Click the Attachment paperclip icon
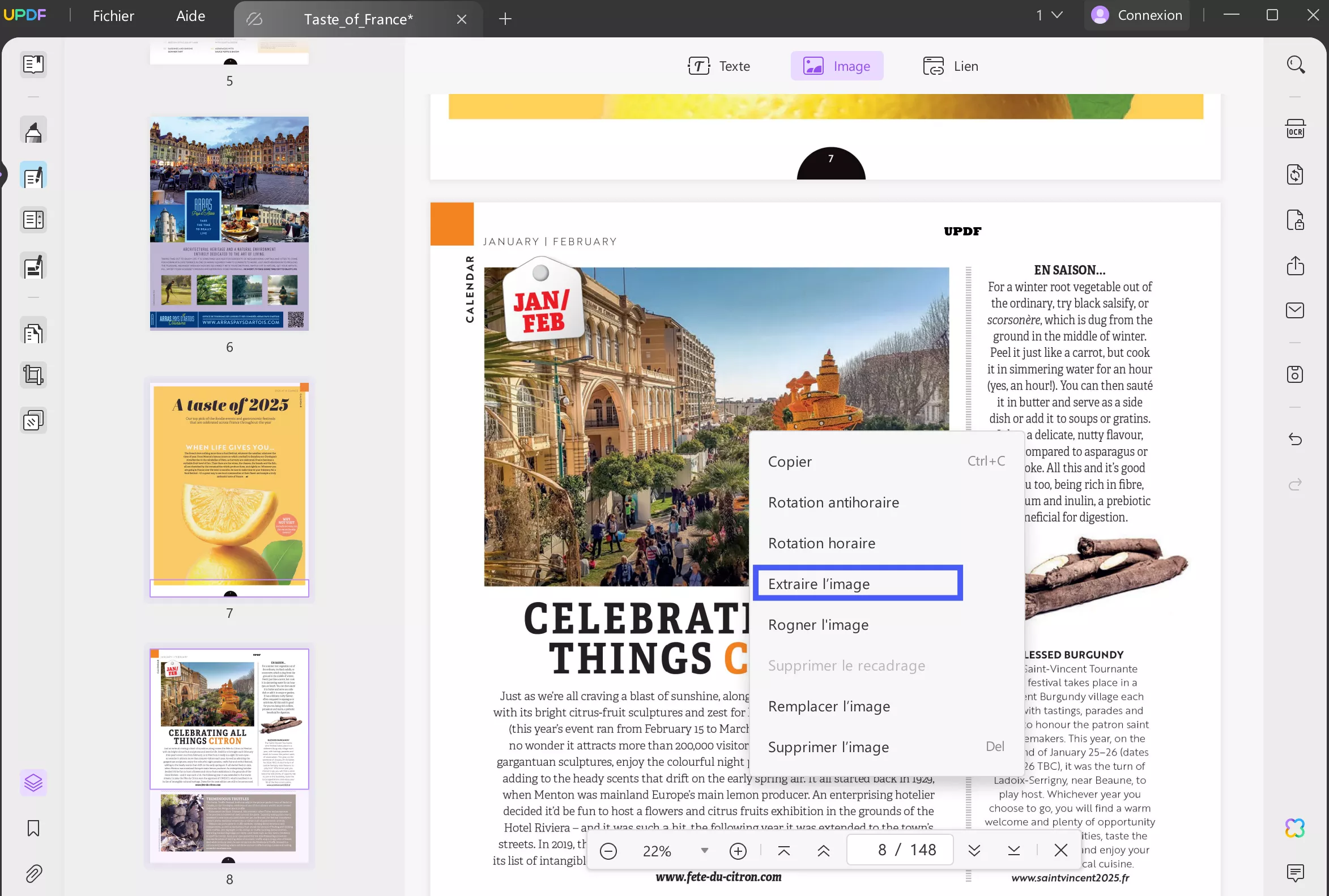Viewport: 1329px width, 896px height. (33, 873)
